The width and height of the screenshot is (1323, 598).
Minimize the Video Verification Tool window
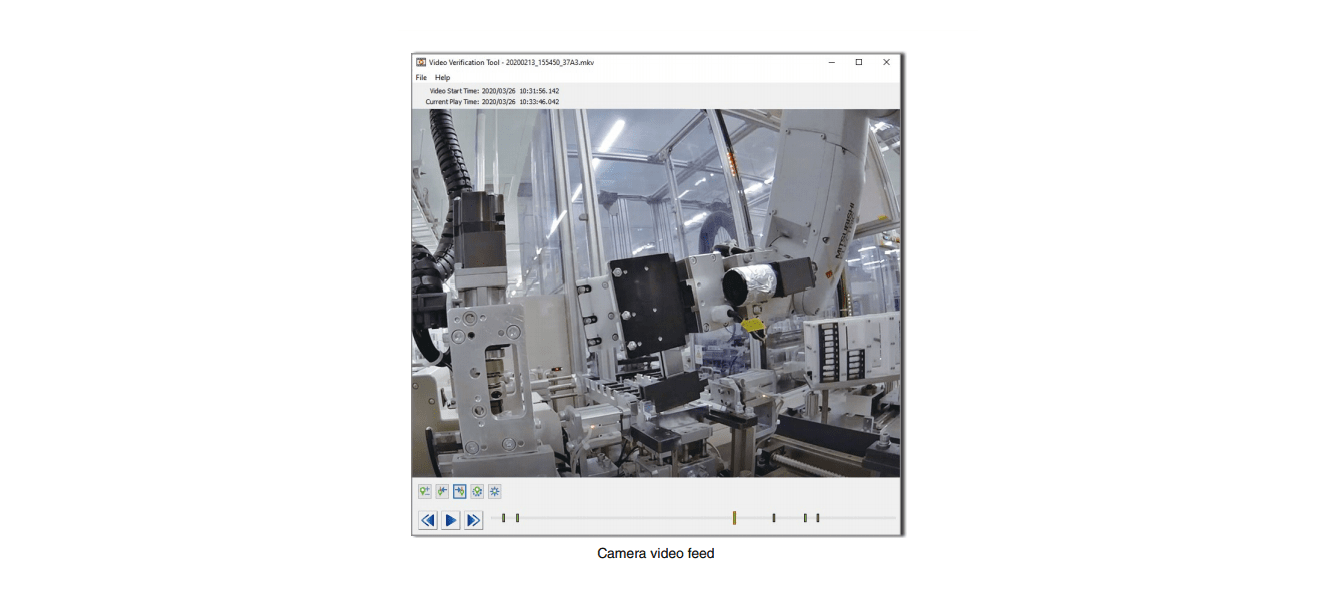tap(831, 62)
